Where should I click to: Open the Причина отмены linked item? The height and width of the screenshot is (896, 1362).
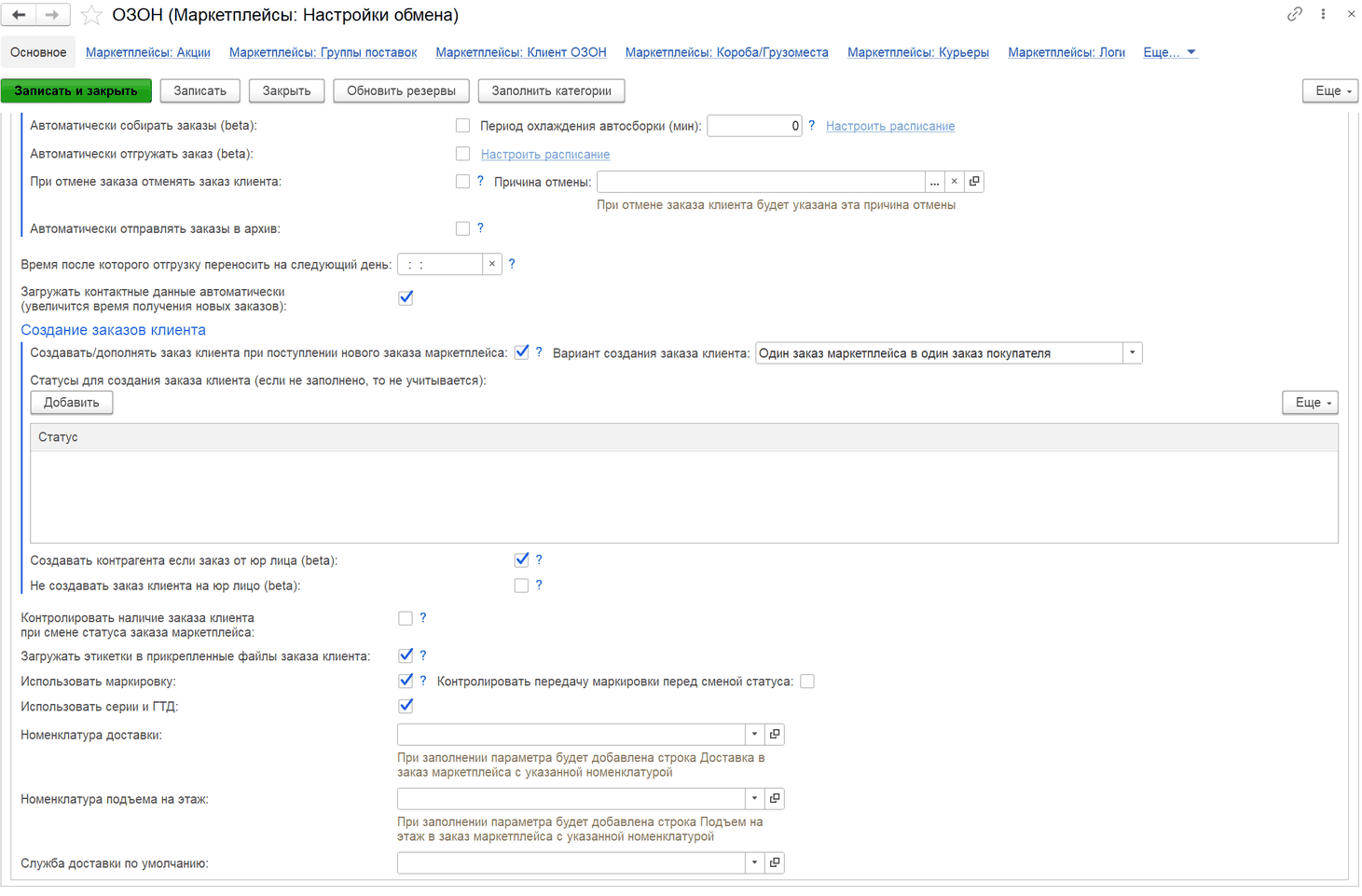click(x=974, y=182)
